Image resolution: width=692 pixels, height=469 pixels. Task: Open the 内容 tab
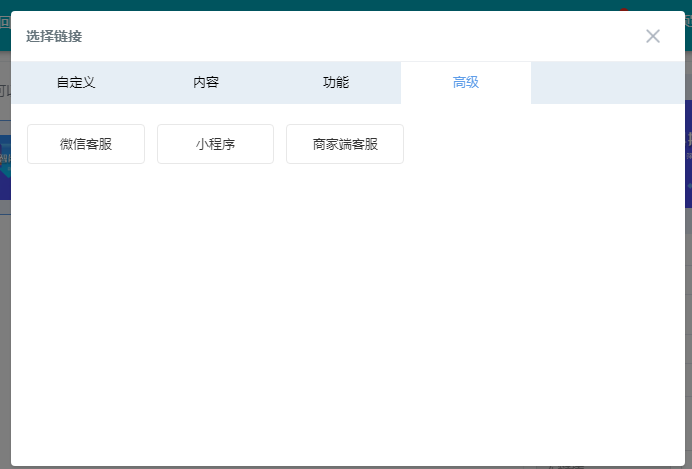[x=206, y=83]
